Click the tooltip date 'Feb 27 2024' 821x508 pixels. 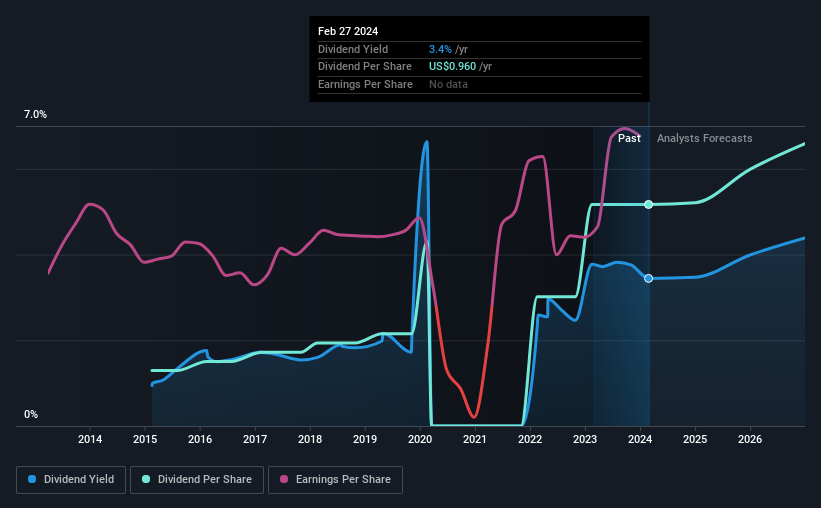(348, 31)
